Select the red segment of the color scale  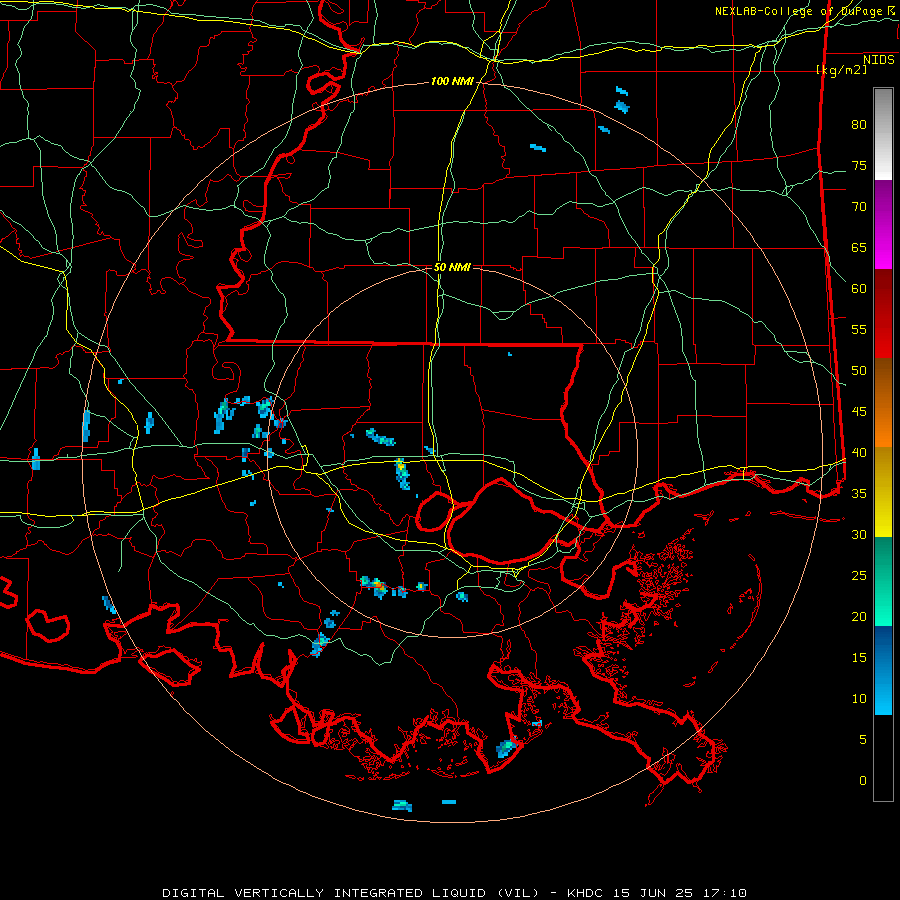pos(883,314)
